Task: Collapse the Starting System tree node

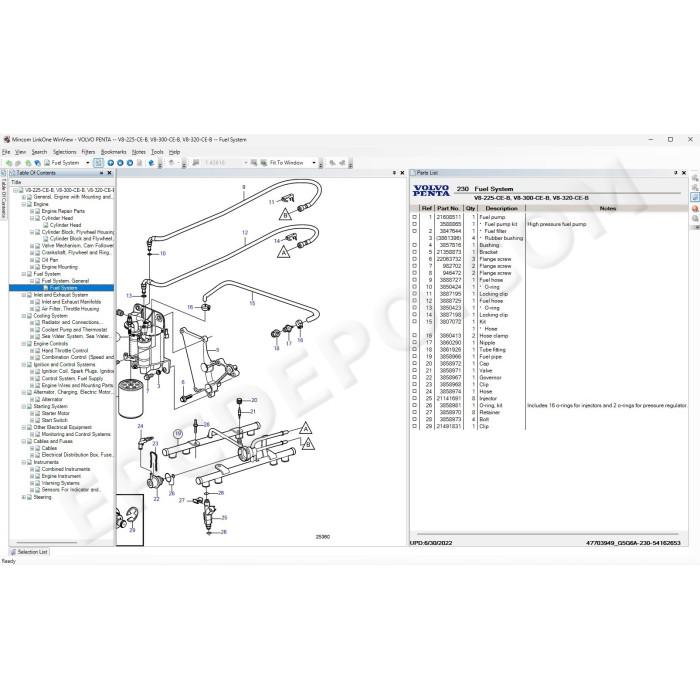Action: [24, 407]
